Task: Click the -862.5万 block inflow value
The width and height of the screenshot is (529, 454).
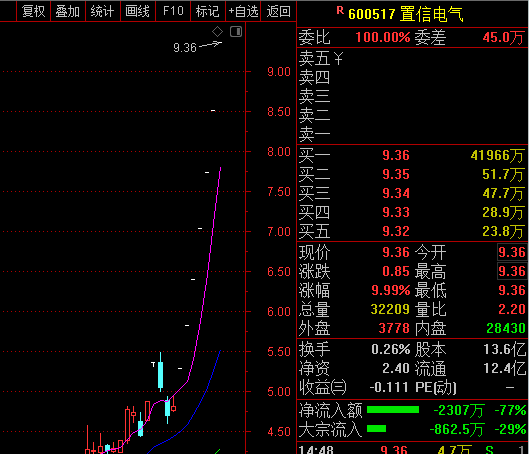Action: tap(457, 429)
